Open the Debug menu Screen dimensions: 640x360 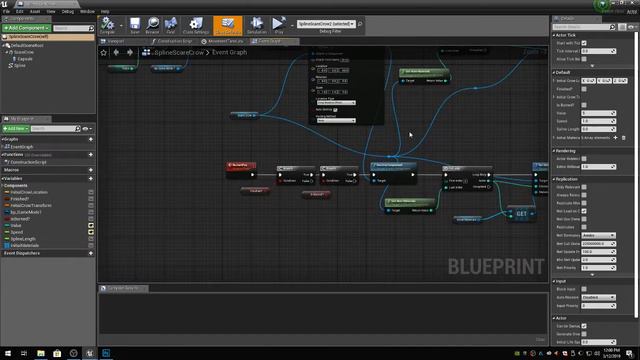coord(68,11)
